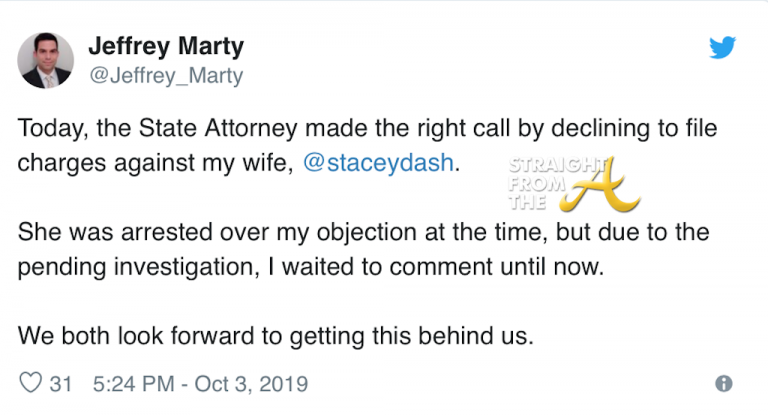This screenshot has width=768, height=415.
Task: Open the @Jeffrey_Marty handle link
Action: 165,75
